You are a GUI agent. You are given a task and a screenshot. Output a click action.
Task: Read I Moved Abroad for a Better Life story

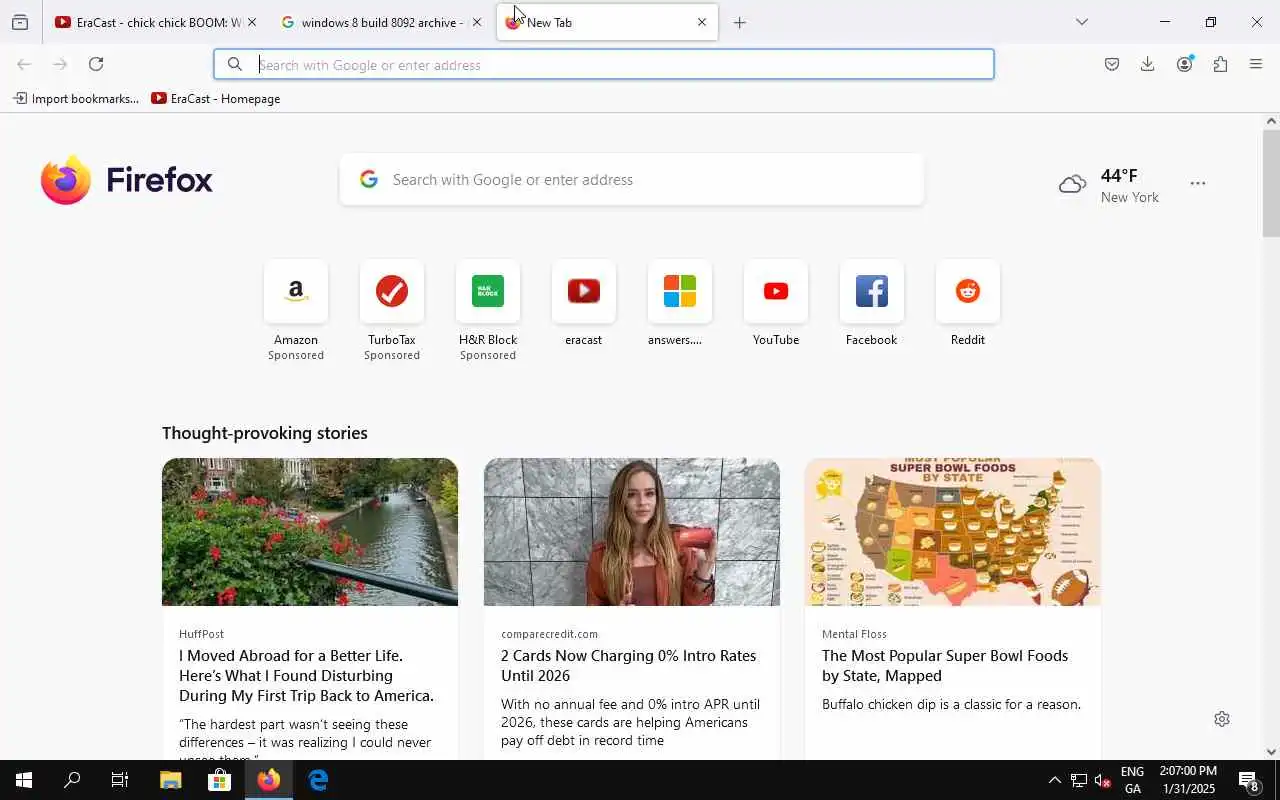click(x=307, y=676)
